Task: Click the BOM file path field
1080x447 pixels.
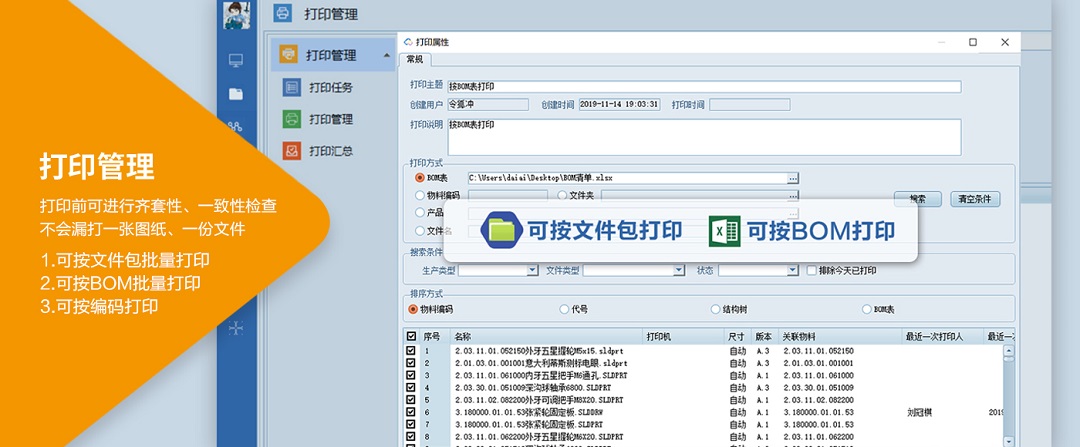Action: (627, 178)
